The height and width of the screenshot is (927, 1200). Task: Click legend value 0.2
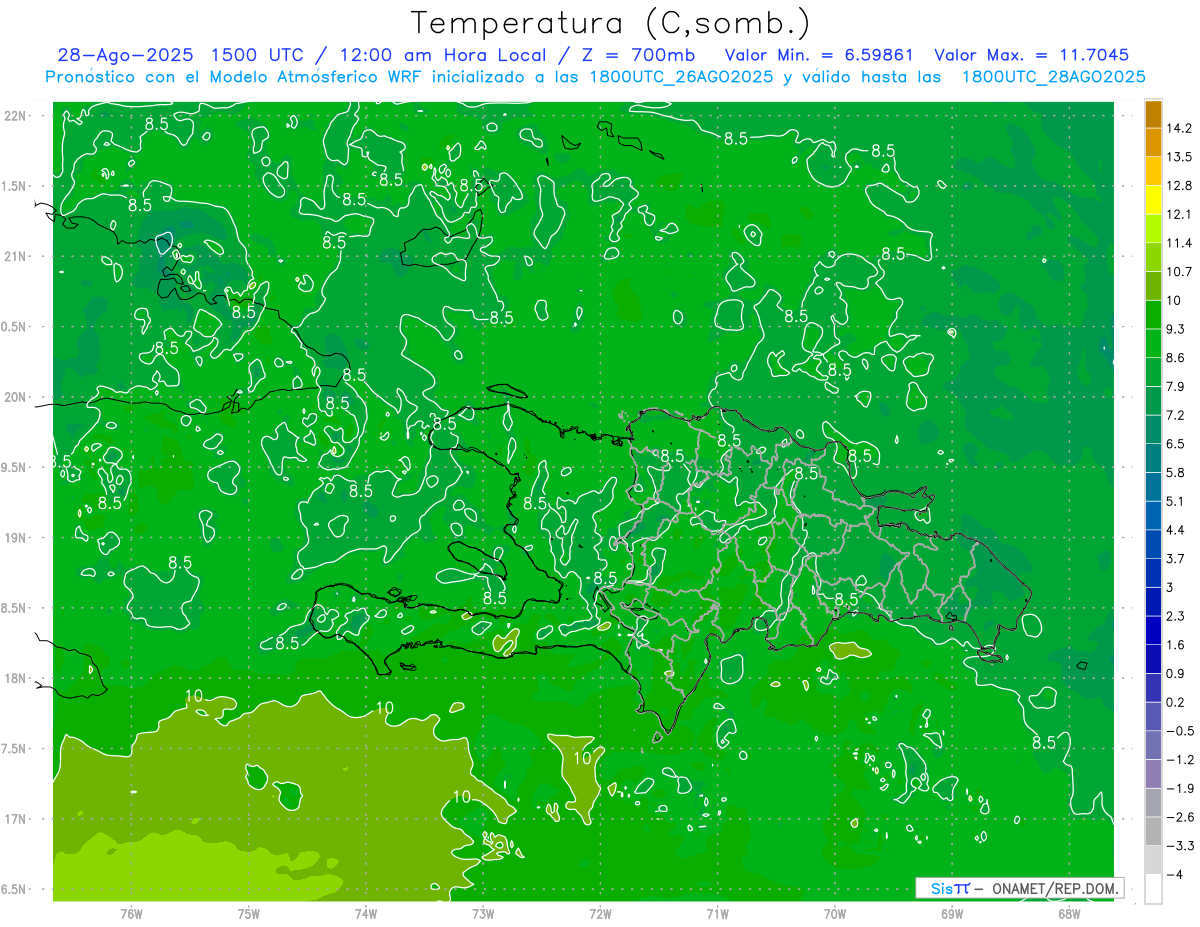[x=1176, y=702]
